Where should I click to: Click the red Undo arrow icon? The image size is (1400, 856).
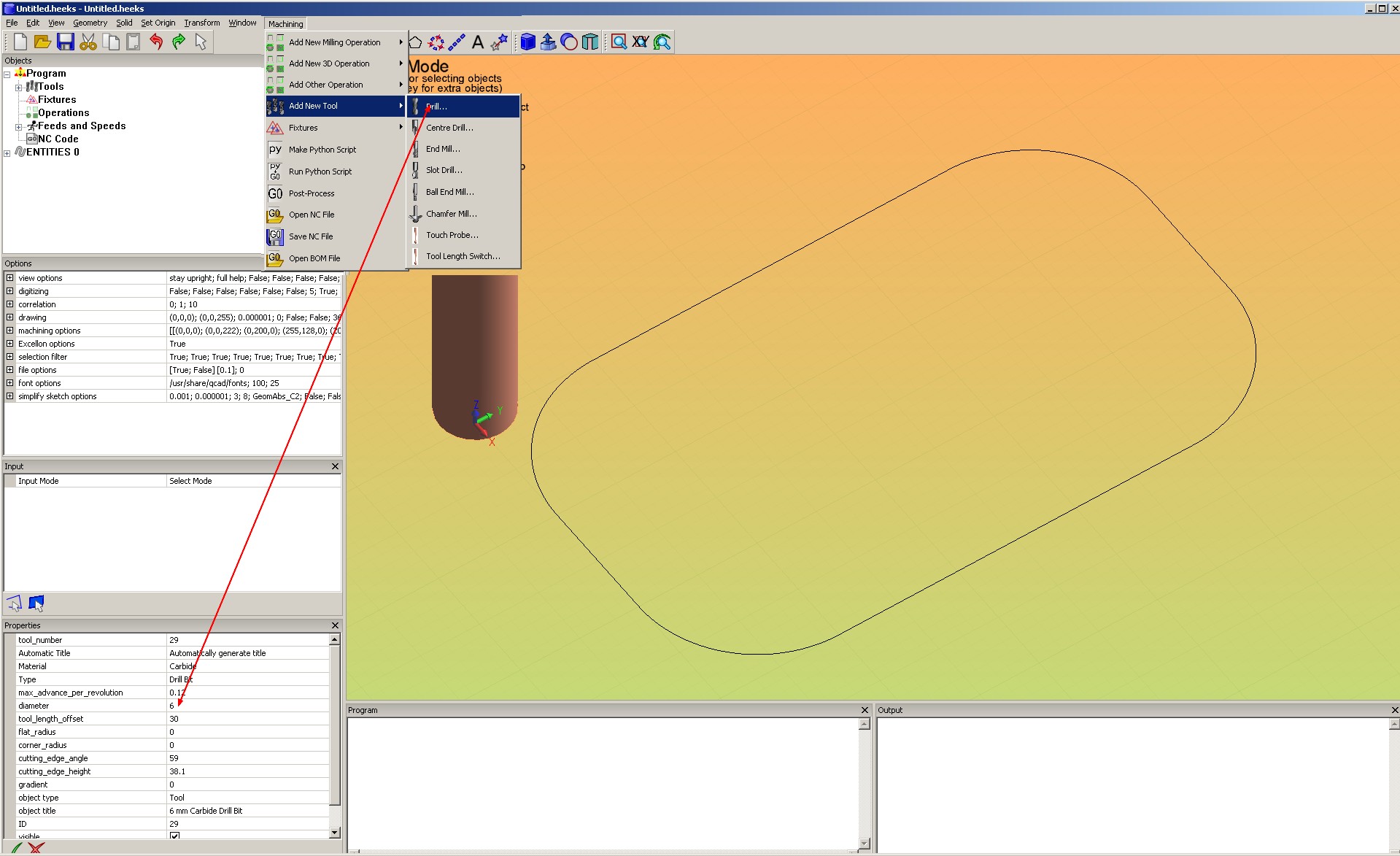pyautogui.click(x=156, y=42)
